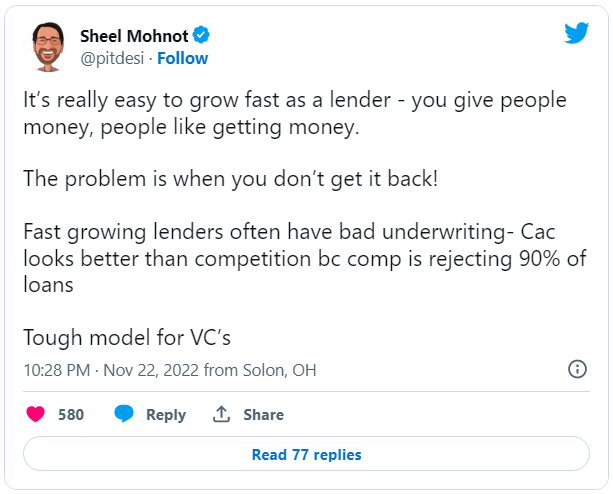Click 'from Solon, OH' location text
This screenshot has width=613, height=494.
[x=260, y=370]
